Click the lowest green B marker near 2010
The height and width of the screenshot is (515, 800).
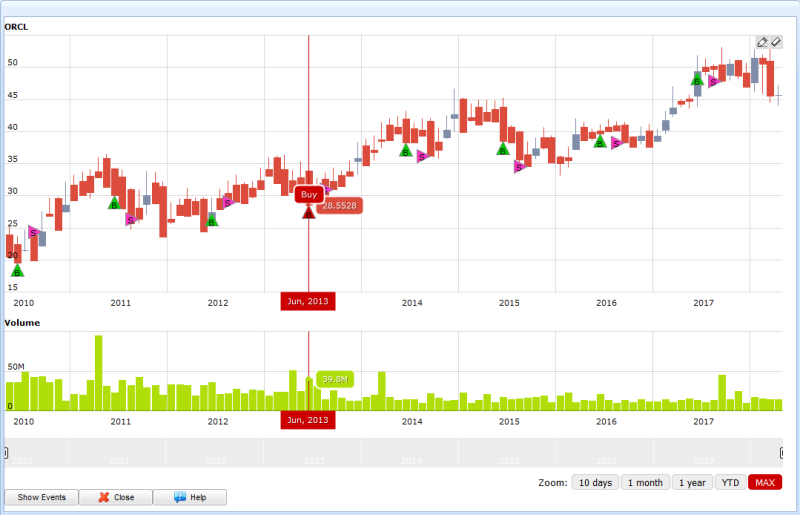pyautogui.click(x=17, y=270)
